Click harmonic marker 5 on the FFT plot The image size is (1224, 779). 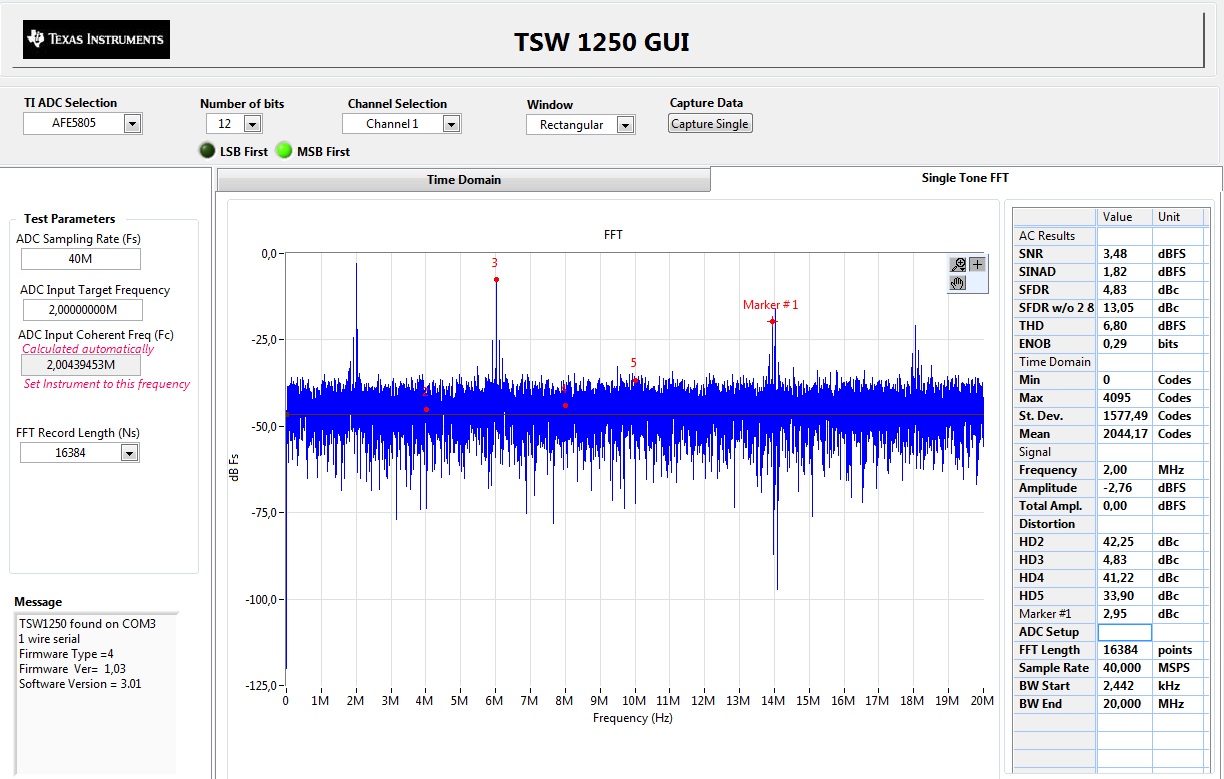pyautogui.click(x=635, y=380)
